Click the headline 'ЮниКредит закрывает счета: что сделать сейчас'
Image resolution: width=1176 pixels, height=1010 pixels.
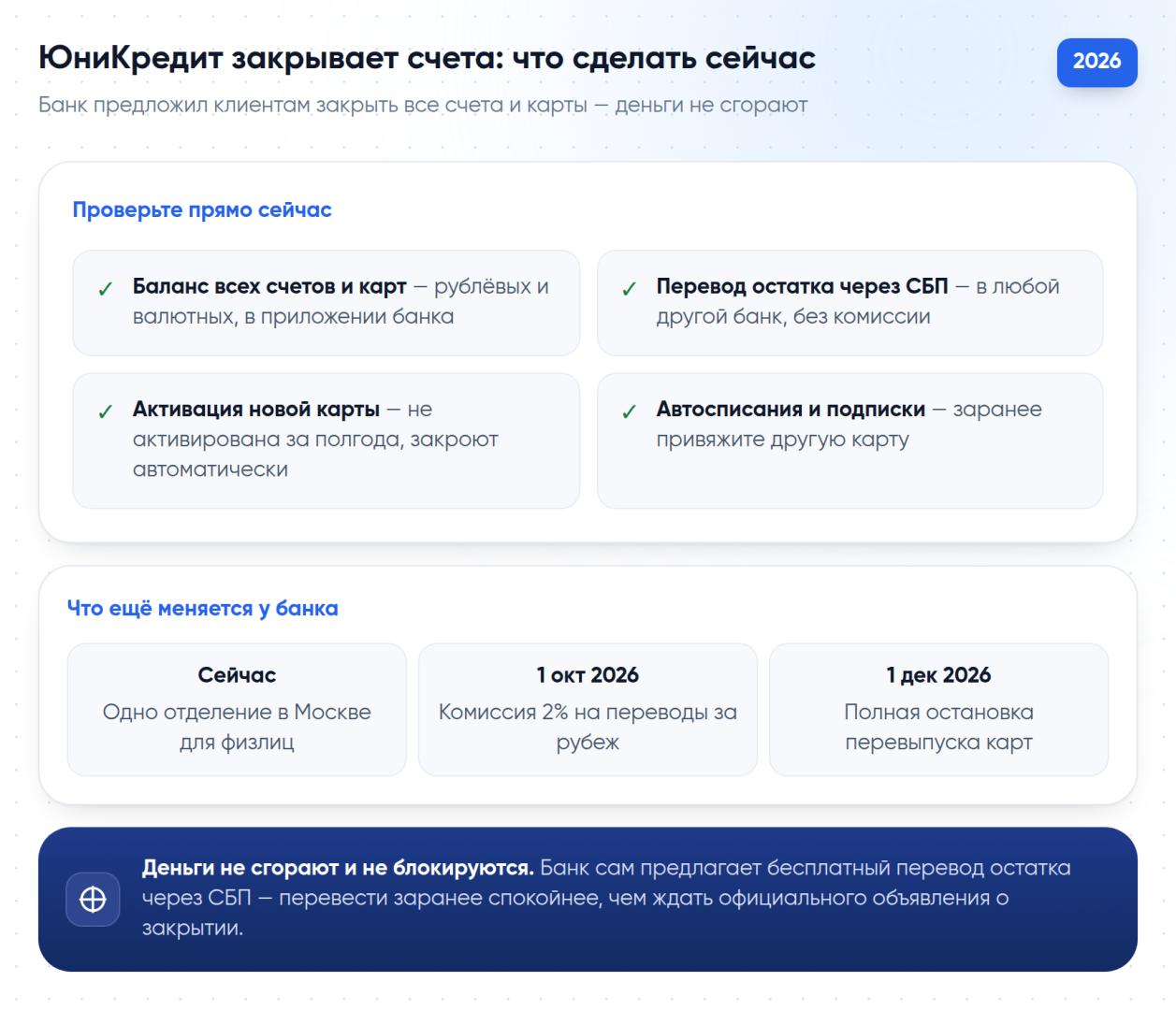coord(428,58)
